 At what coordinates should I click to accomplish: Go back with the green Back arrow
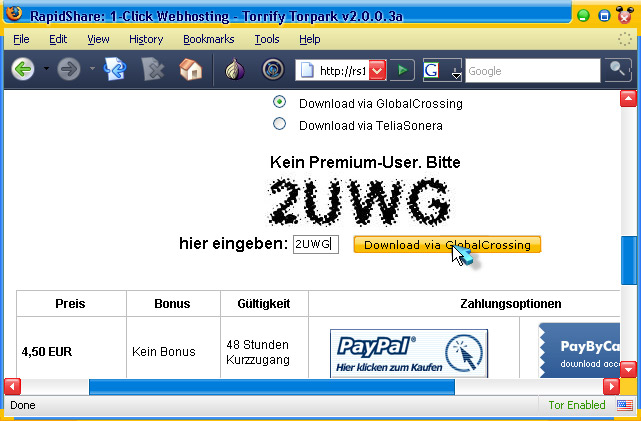23,69
